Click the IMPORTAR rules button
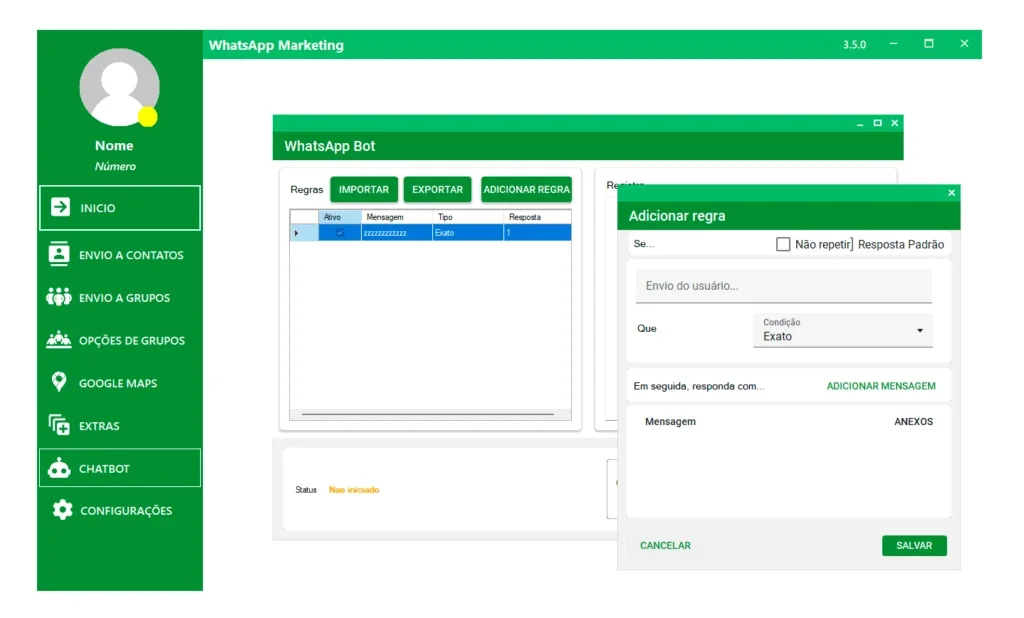 click(x=364, y=189)
